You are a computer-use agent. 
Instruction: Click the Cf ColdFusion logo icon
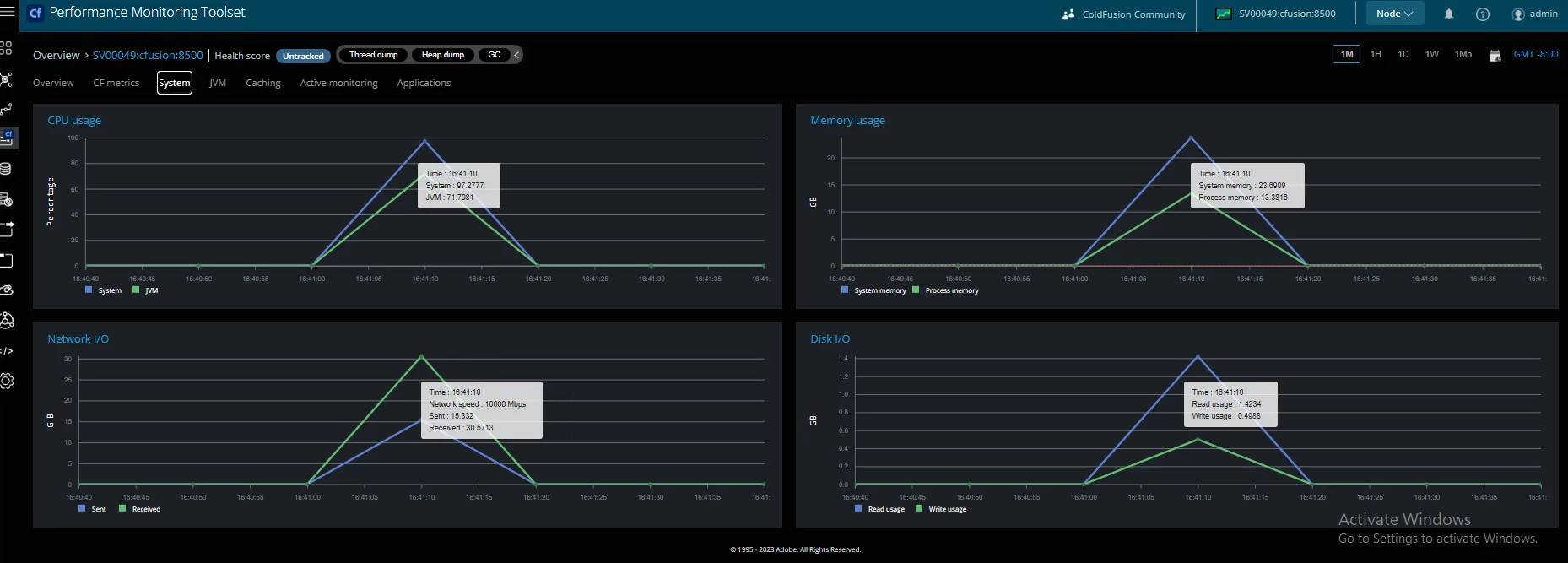(35, 13)
